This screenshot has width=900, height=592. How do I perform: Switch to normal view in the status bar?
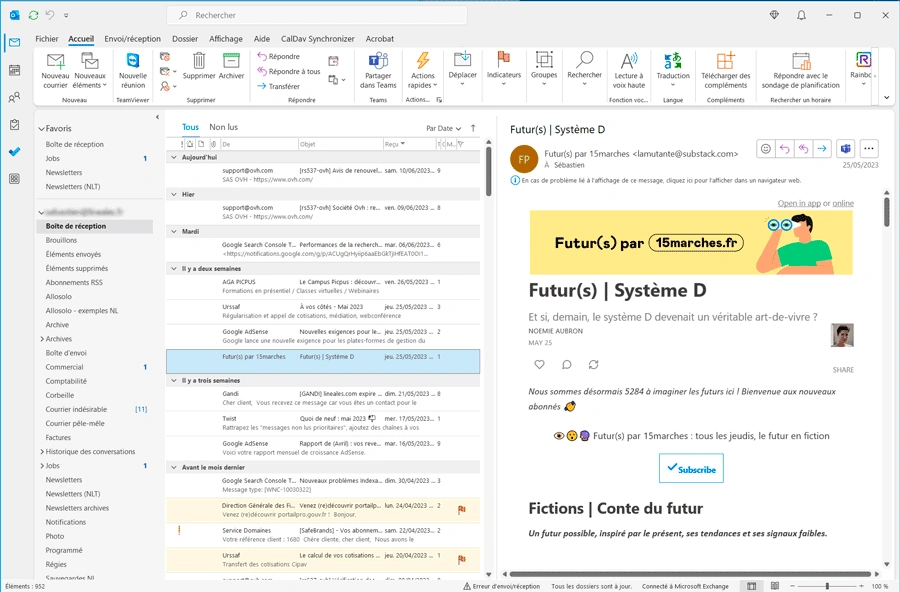point(751,586)
